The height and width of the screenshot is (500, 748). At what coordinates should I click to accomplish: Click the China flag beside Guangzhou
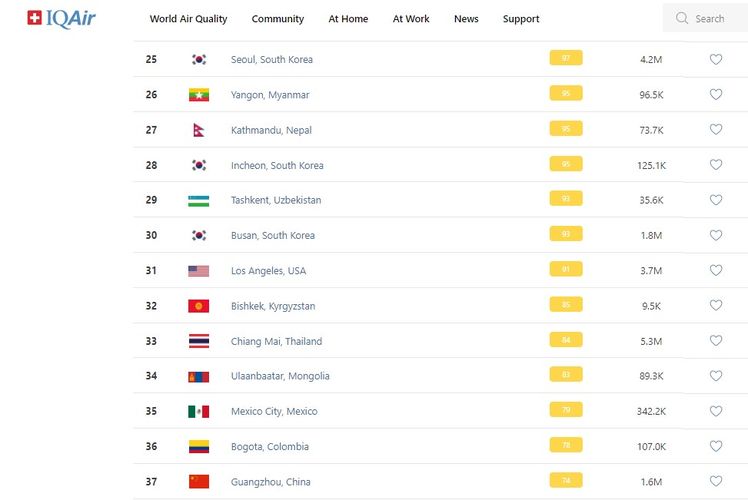tap(199, 481)
